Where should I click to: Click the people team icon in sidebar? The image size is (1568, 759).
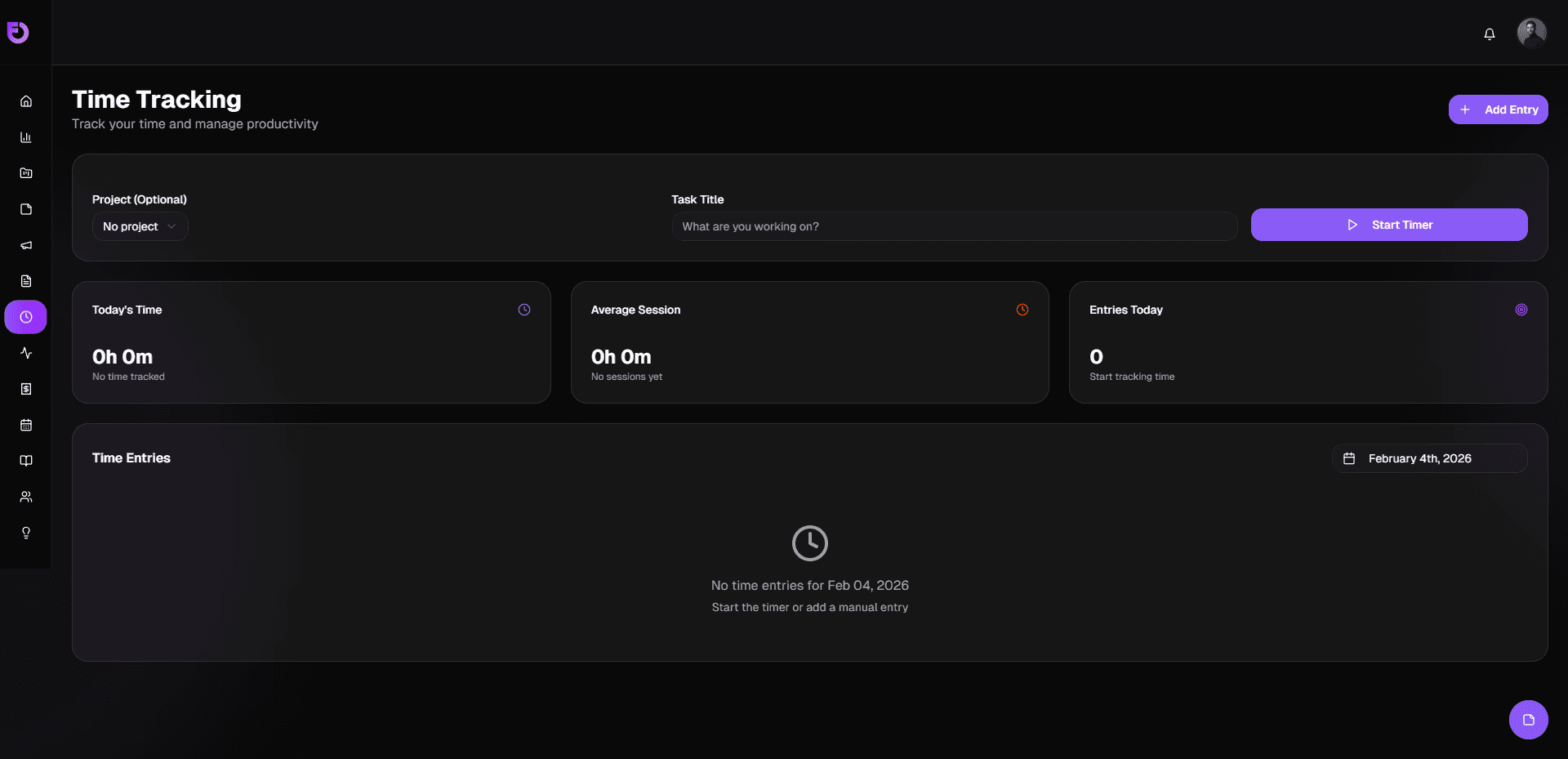tap(26, 497)
